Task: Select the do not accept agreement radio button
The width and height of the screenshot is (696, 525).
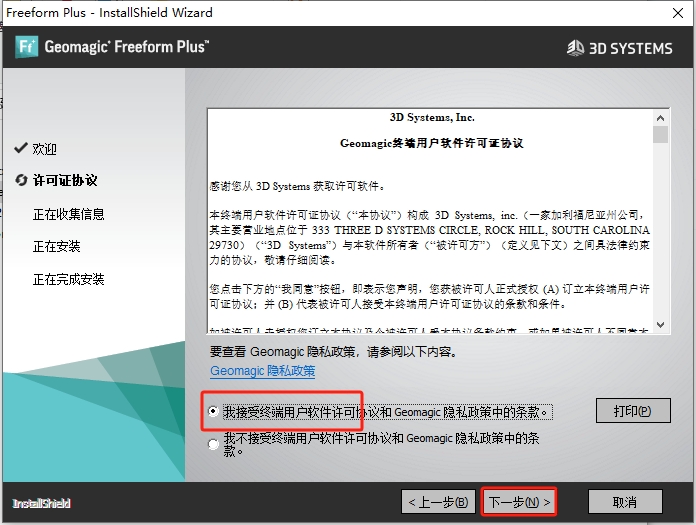Action: coord(214,444)
